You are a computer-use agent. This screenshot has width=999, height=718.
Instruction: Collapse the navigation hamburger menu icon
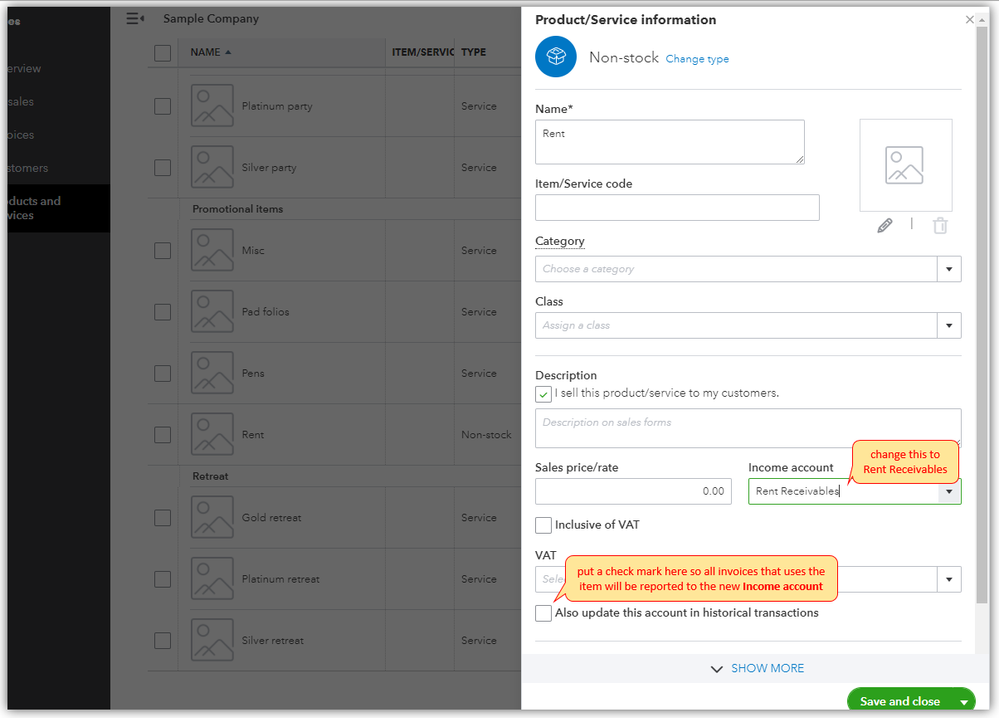(134, 18)
